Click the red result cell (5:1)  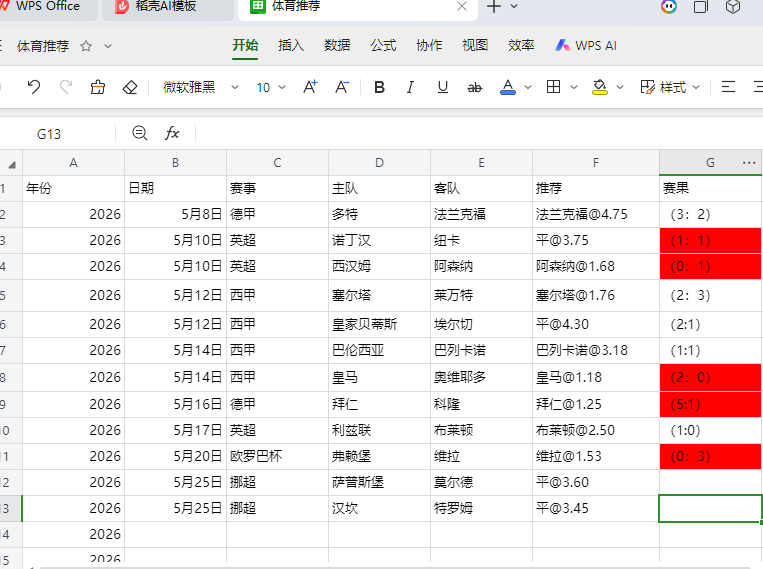(710, 404)
